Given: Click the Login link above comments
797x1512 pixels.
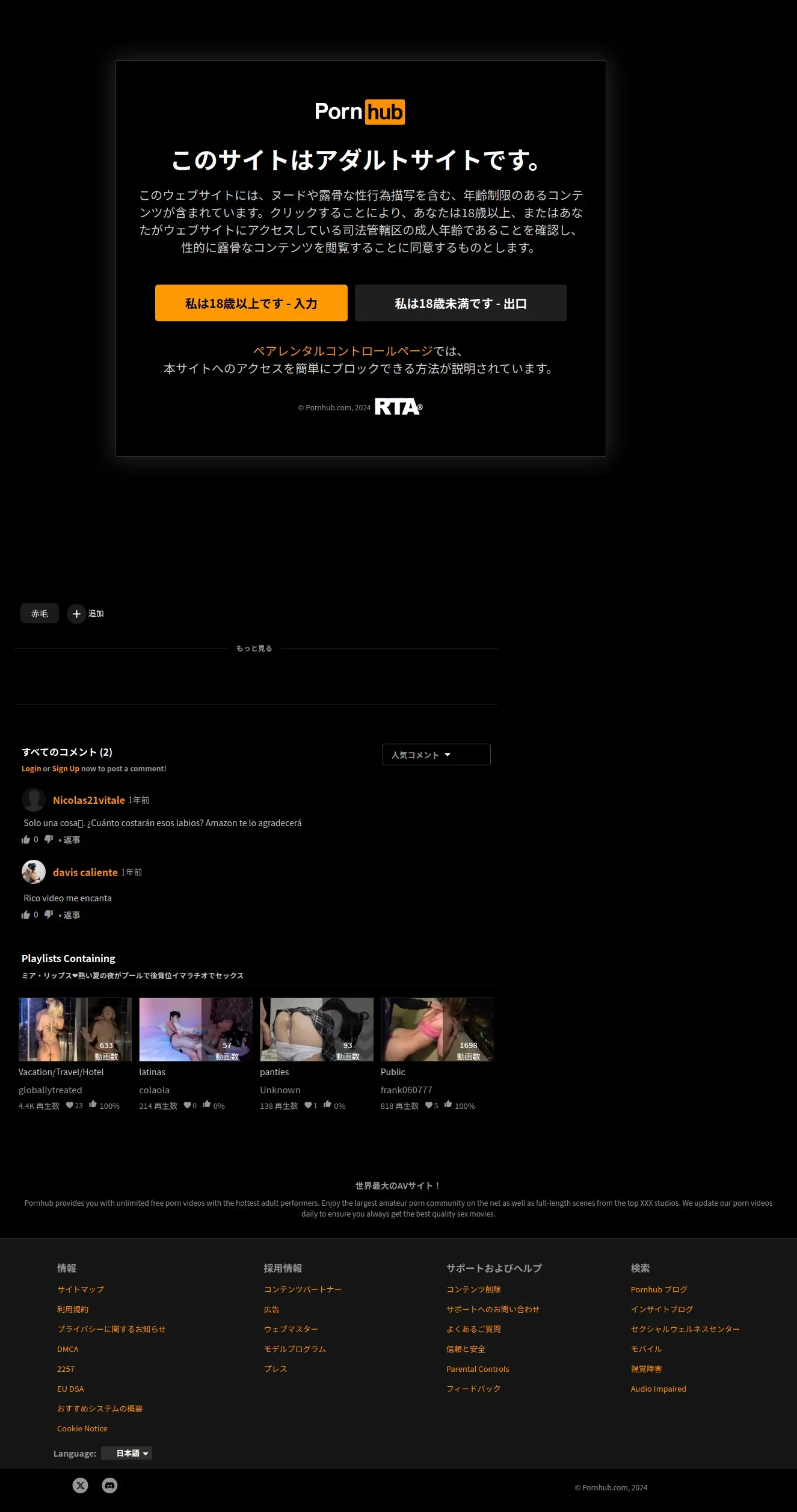Looking at the screenshot, I should click(x=31, y=768).
